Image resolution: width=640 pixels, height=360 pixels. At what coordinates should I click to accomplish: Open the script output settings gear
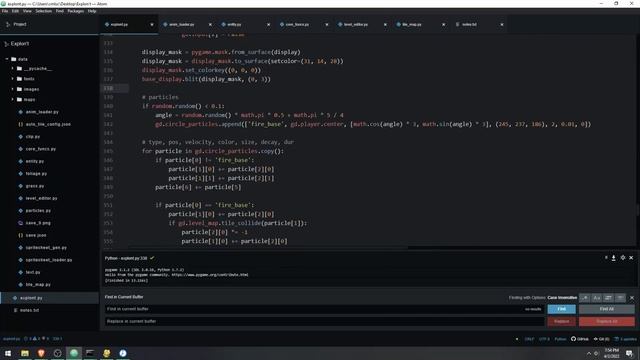pos(623,258)
